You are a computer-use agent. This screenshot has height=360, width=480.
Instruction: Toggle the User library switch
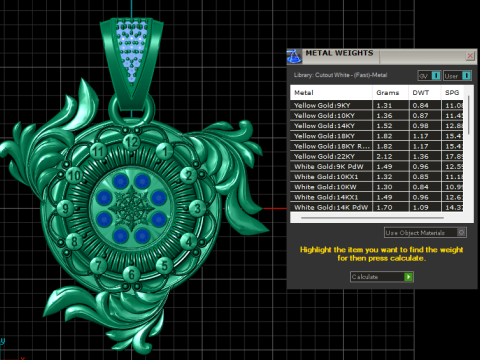pos(457,76)
